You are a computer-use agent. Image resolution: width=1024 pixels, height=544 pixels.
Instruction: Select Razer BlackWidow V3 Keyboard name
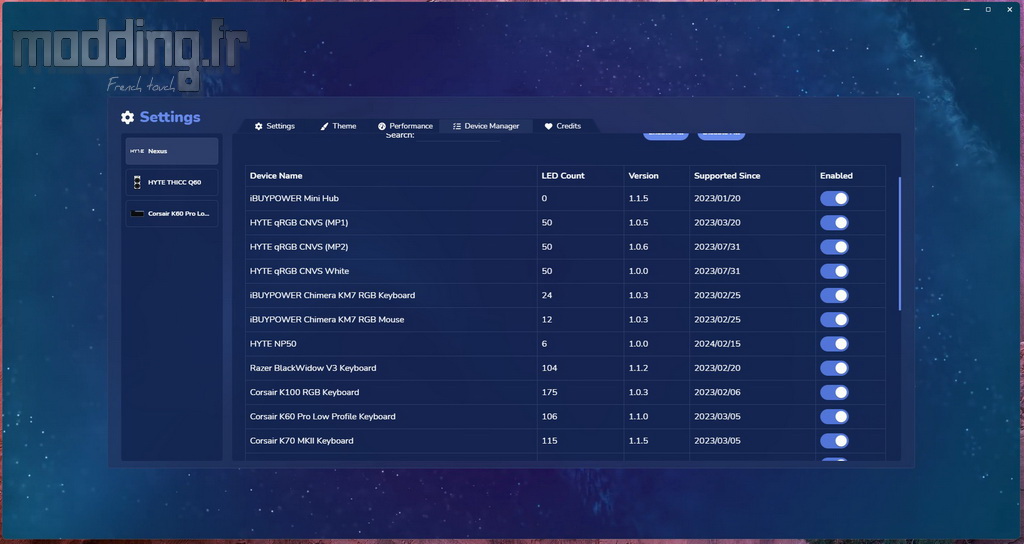click(x=313, y=368)
